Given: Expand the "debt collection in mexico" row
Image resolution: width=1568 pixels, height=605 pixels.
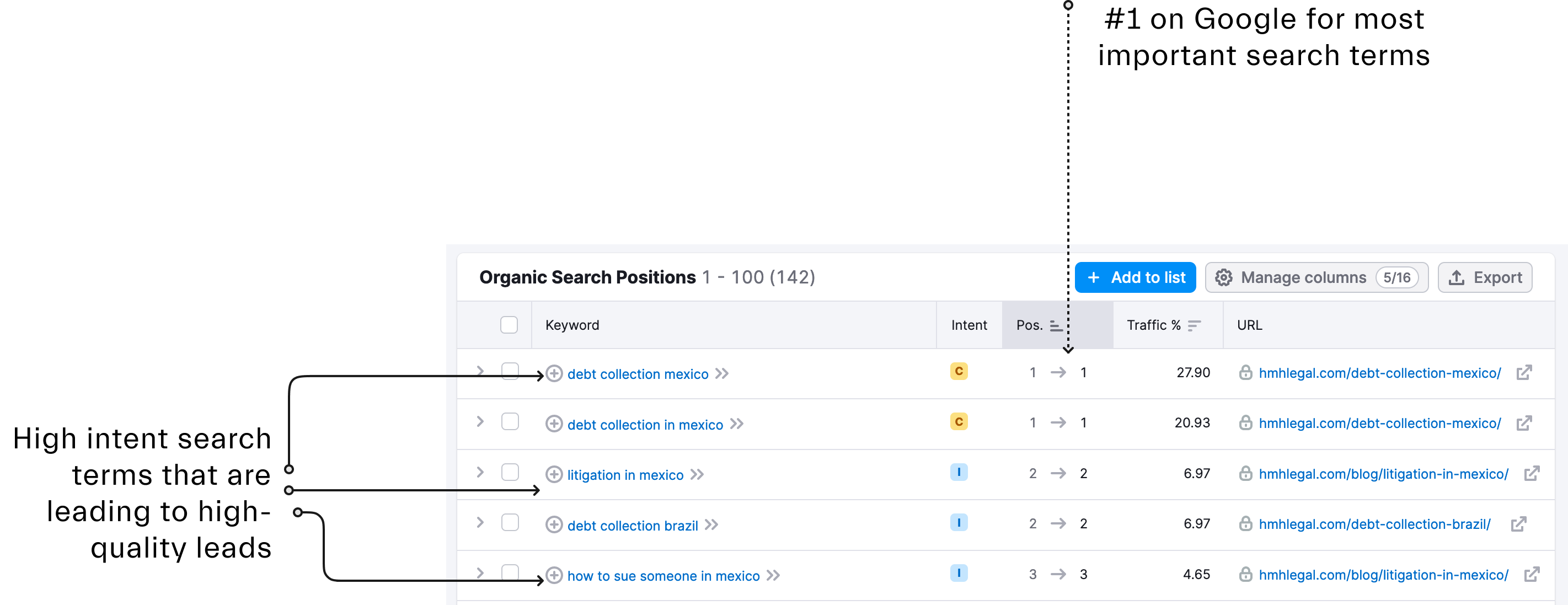Looking at the screenshot, I should pos(480,422).
